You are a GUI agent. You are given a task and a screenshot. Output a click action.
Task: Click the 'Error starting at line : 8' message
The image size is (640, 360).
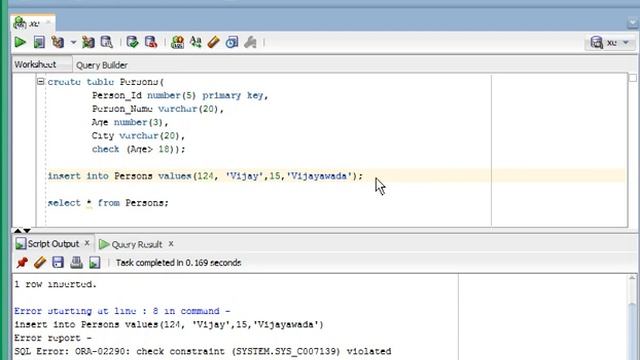(x=122, y=311)
